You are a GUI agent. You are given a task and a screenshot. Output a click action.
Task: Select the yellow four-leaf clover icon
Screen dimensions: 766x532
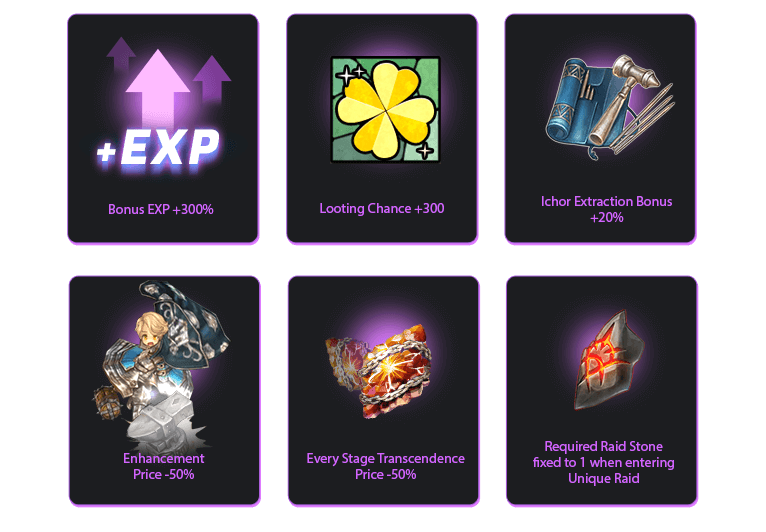click(x=385, y=109)
